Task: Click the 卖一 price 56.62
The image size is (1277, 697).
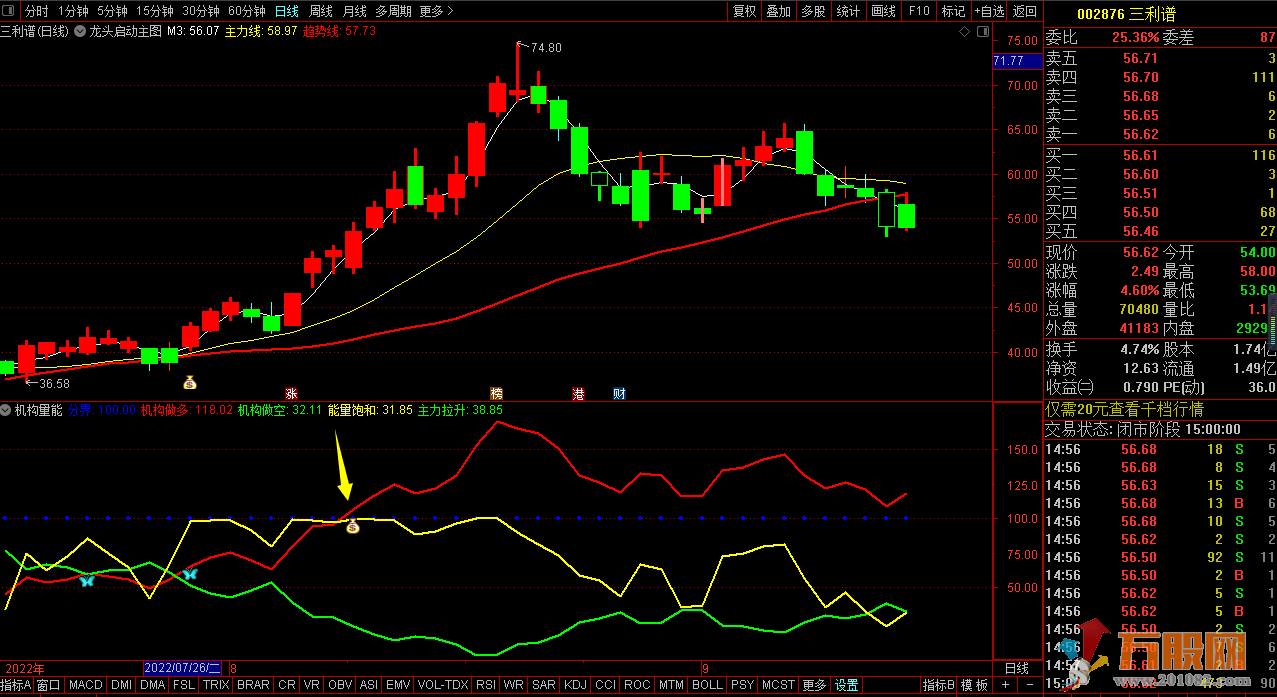Action: pos(1140,135)
